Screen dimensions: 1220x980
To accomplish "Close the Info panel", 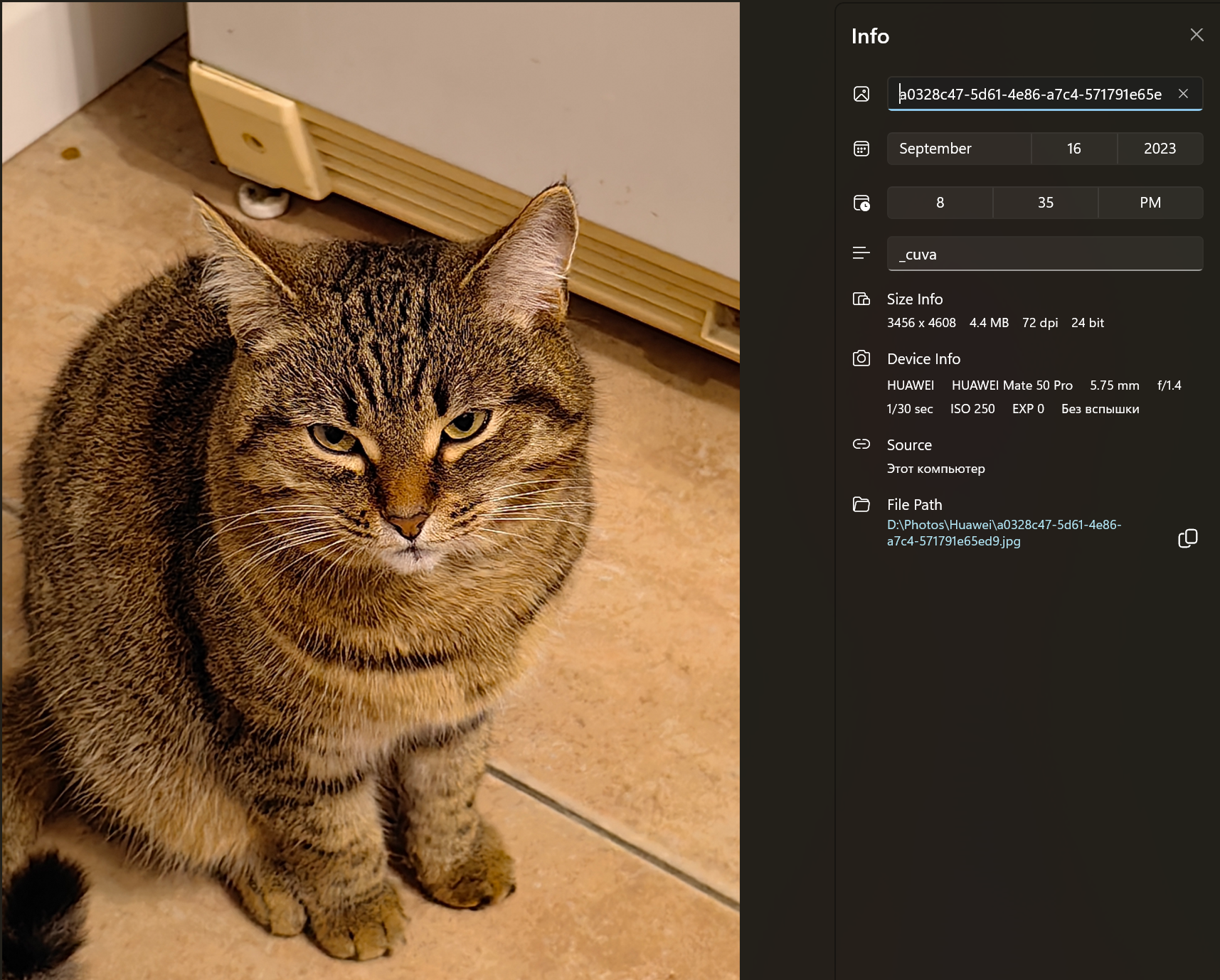I will pos(1197,35).
